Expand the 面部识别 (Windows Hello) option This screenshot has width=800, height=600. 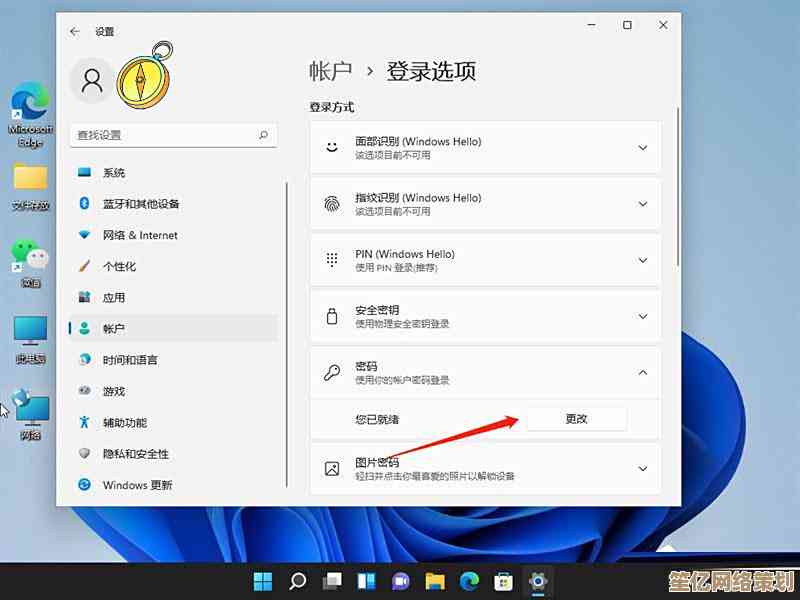pos(643,148)
